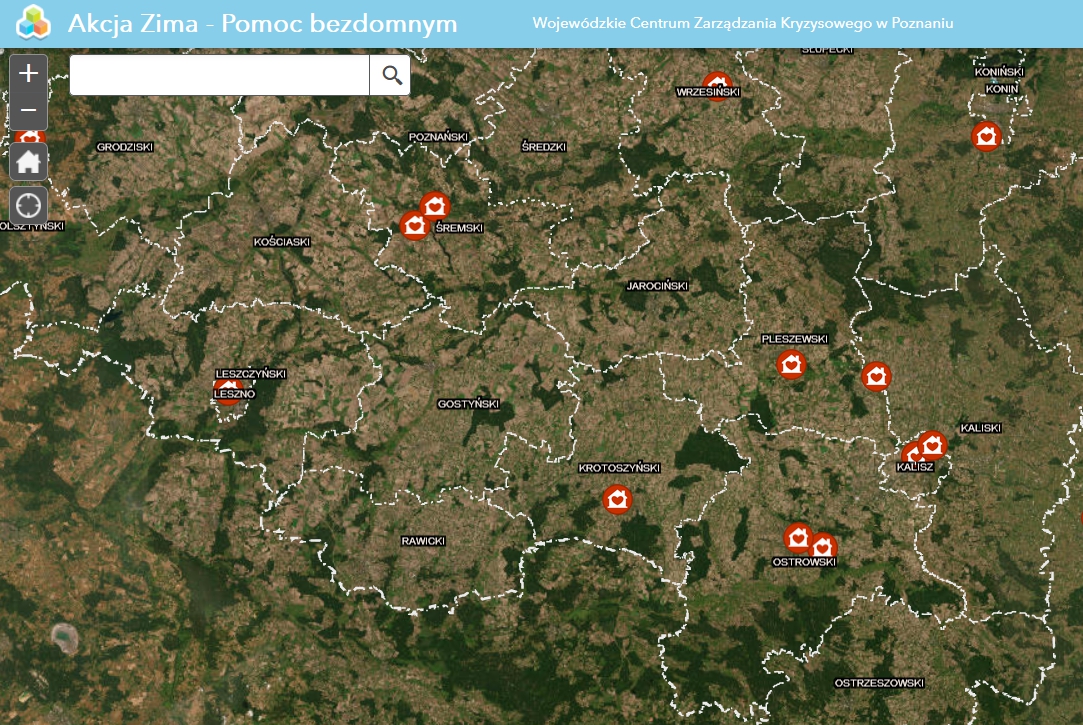Open shelter marker below PLESZEWSKI label

(x=792, y=364)
